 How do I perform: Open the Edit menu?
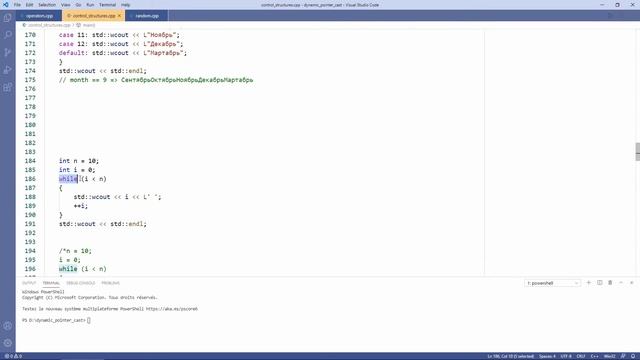[x=29, y=5]
